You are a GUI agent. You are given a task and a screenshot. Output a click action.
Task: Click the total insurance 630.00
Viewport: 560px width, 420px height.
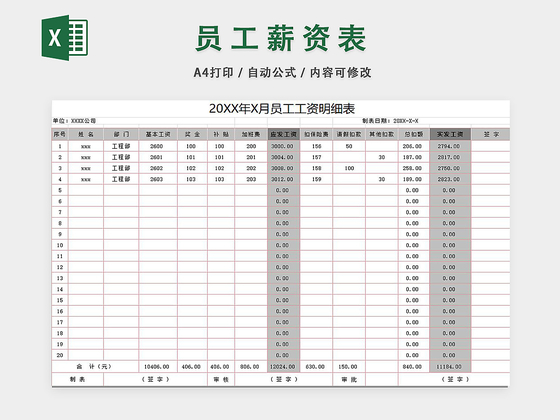pyautogui.click(x=315, y=366)
